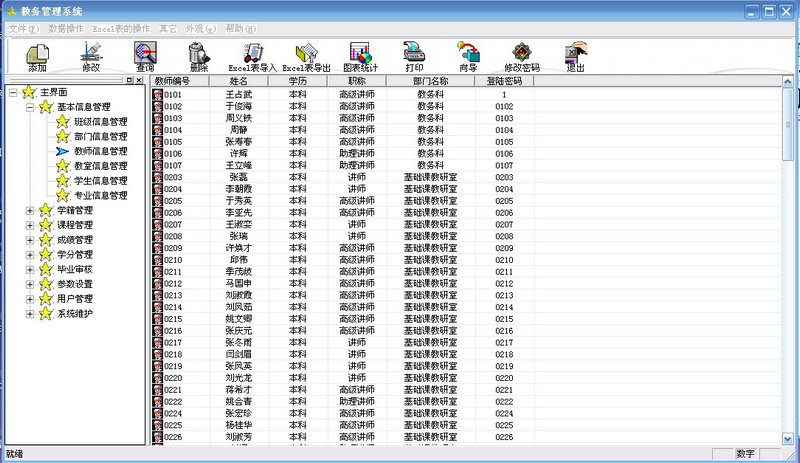
Task: Expand the 学籍管理 tree node
Action: 30,211
